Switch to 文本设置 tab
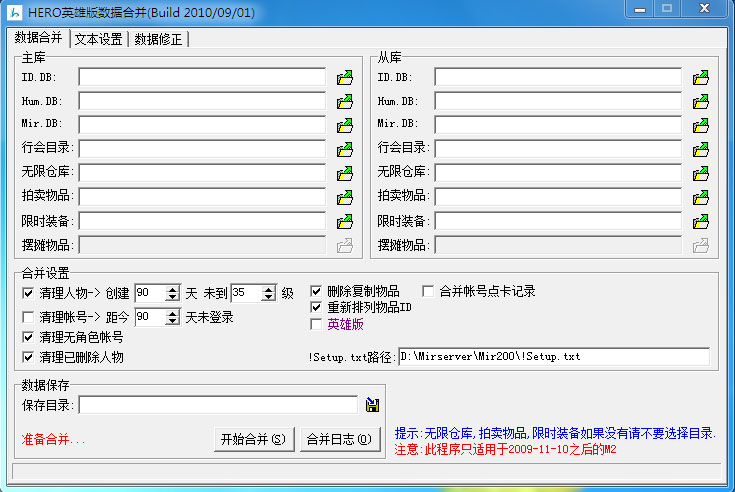 pyautogui.click(x=99, y=39)
